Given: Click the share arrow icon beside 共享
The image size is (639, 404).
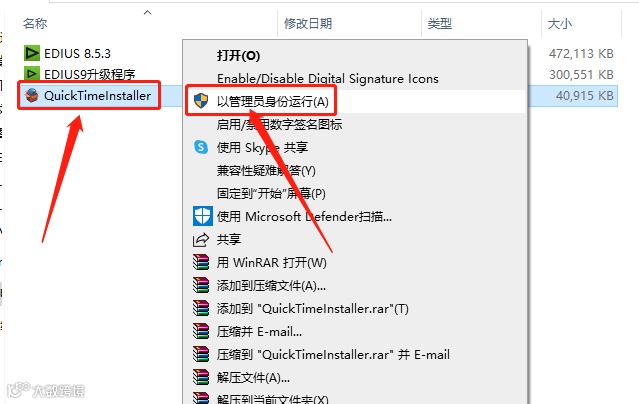Looking at the screenshot, I should tap(201, 239).
